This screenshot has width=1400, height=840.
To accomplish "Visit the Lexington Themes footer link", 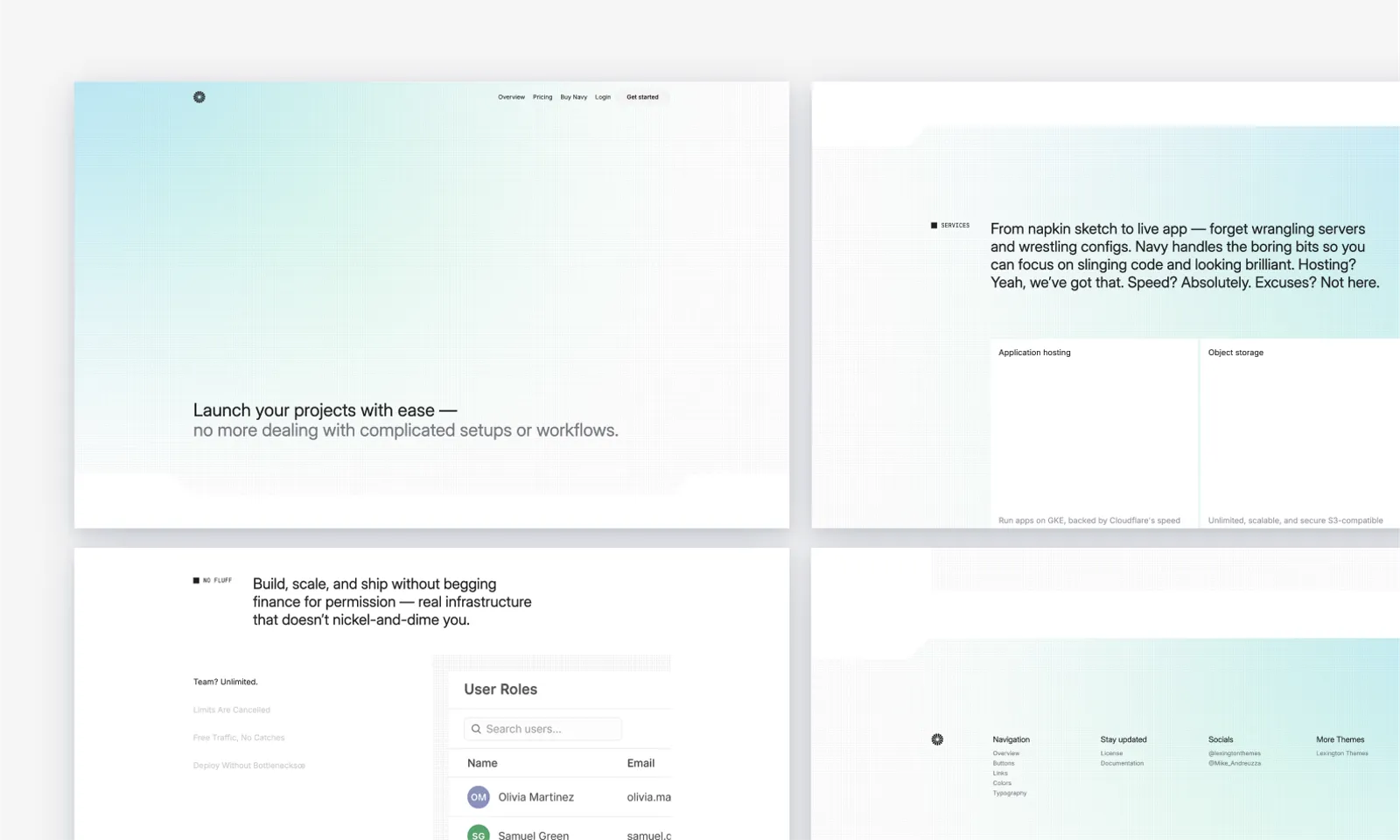I will coord(1341,753).
